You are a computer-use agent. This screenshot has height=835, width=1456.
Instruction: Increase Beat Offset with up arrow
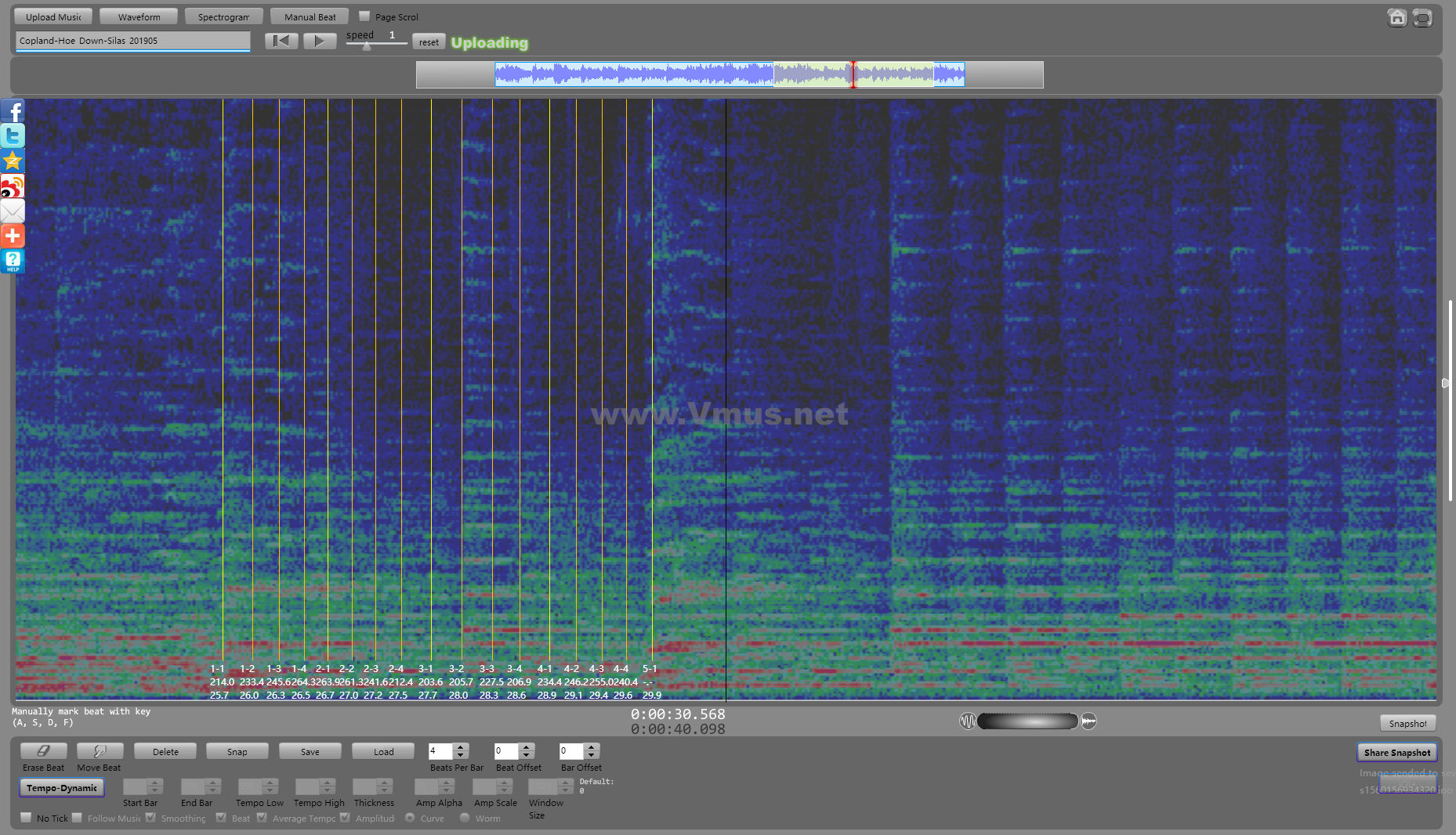click(527, 747)
